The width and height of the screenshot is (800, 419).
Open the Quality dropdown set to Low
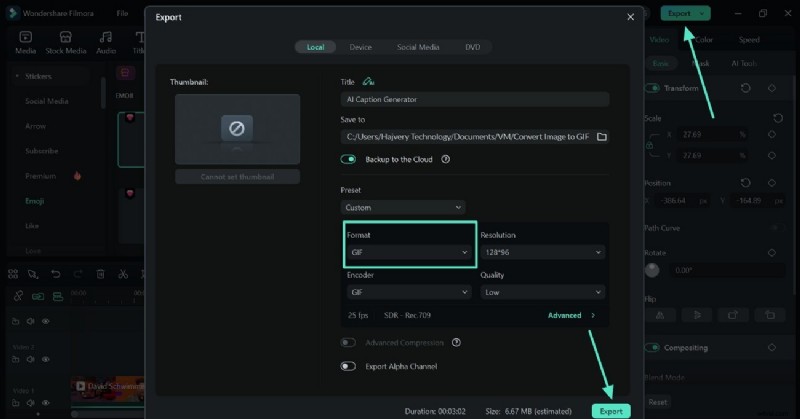542,292
